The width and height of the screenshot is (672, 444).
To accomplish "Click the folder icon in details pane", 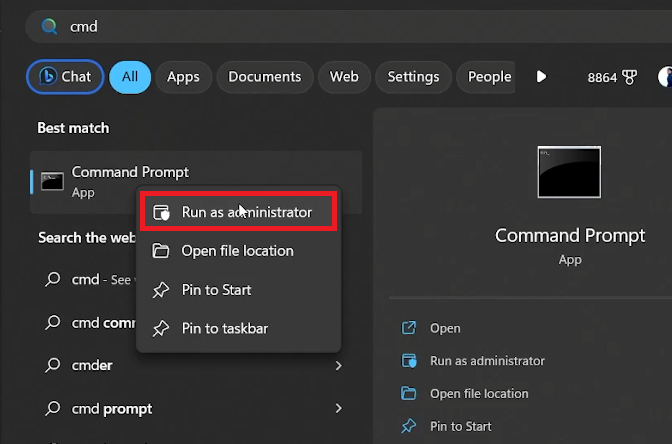I will click(x=408, y=393).
